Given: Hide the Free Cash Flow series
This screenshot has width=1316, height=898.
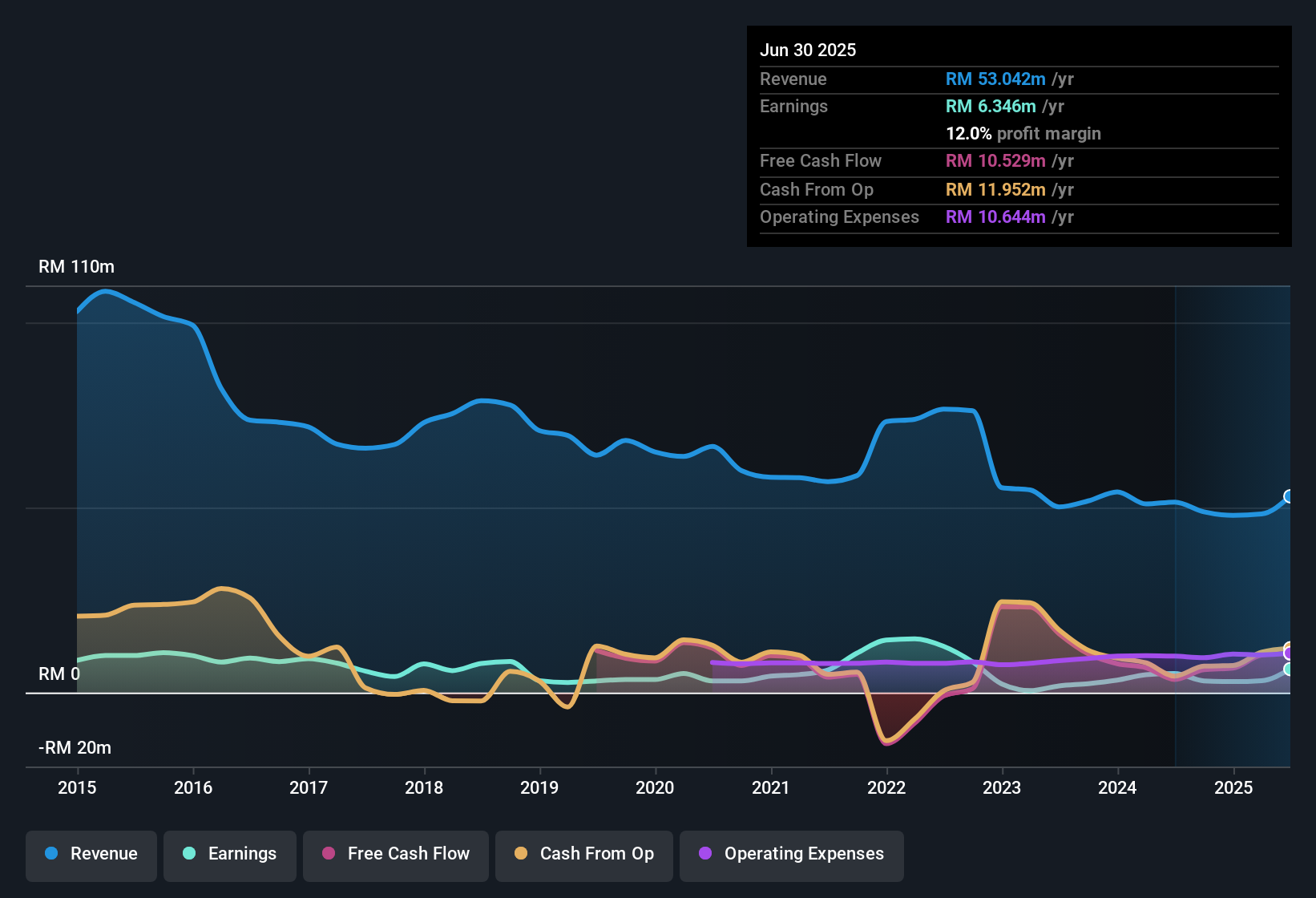Looking at the screenshot, I should click(395, 855).
